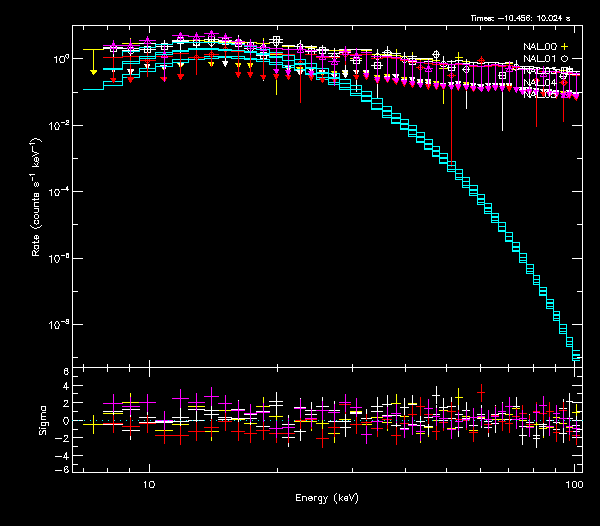Click the red diamond marker beside NAI_04
The height and width of the screenshot is (526, 600).
565,83
